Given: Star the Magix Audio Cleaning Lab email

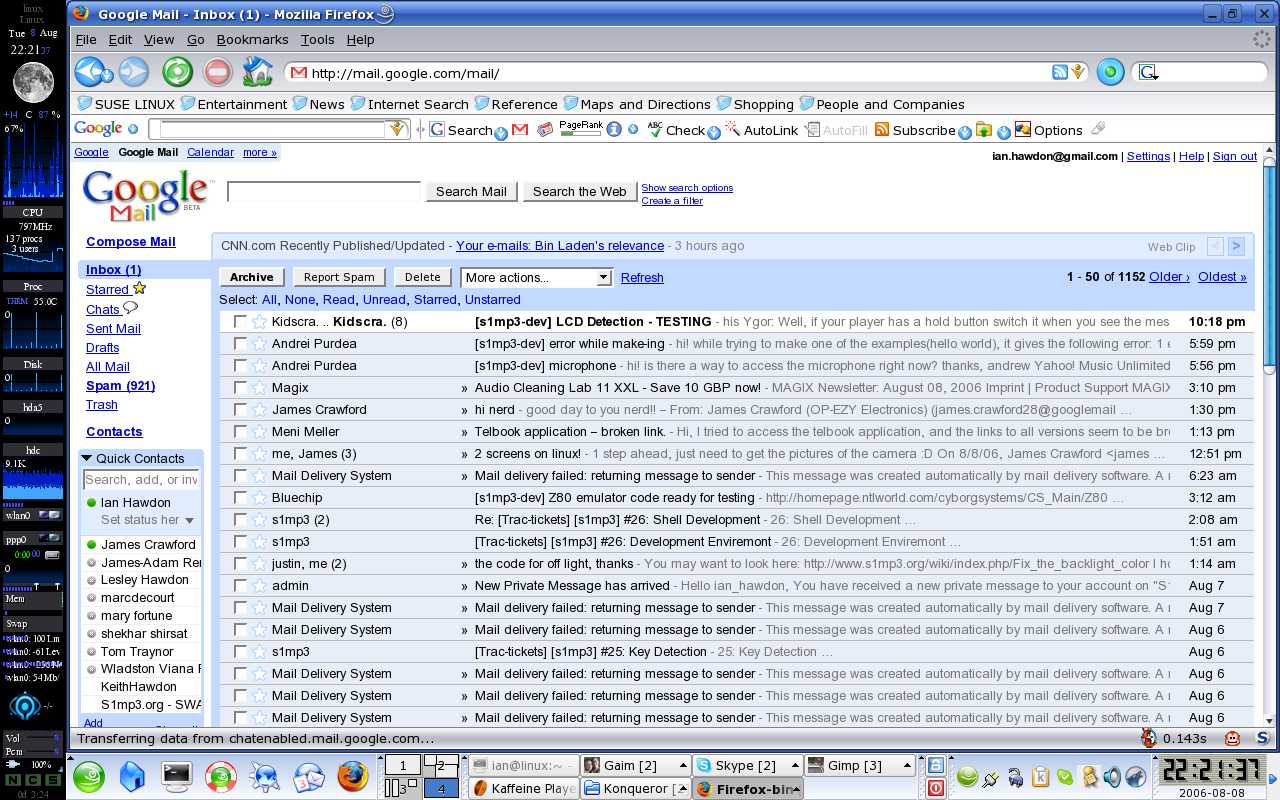Looking at the screenshot, I should pos(259,388).
